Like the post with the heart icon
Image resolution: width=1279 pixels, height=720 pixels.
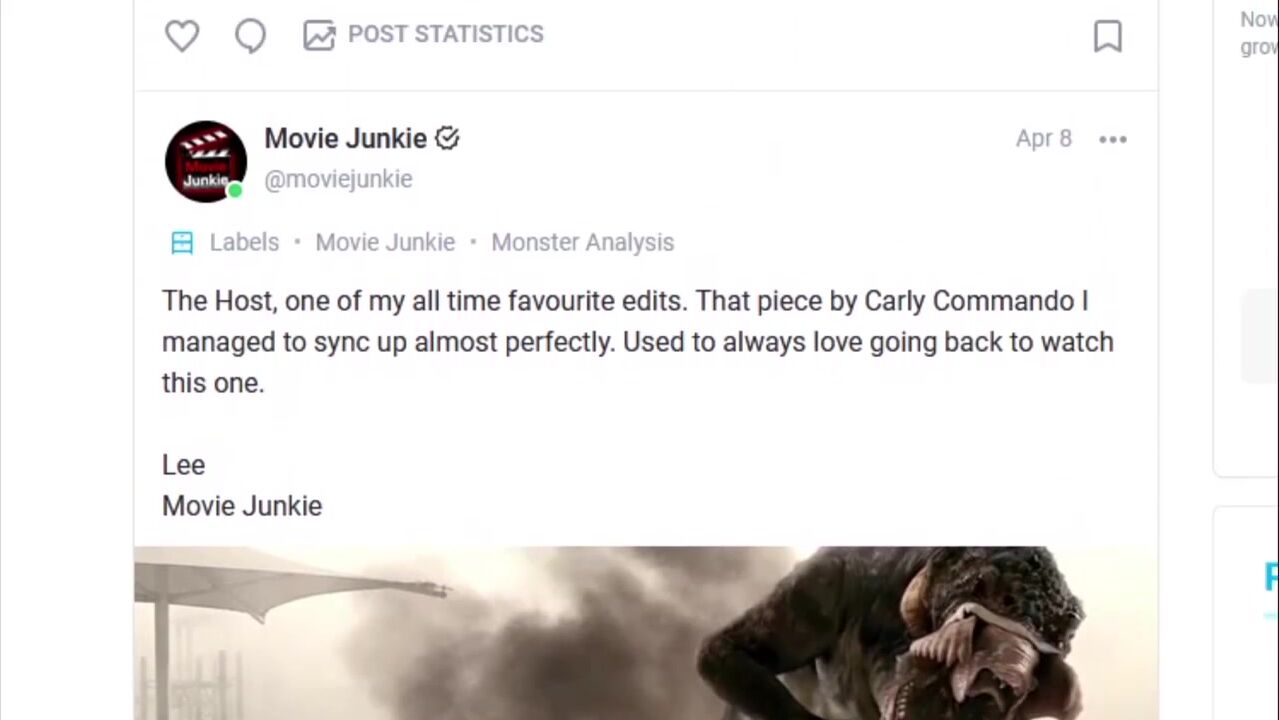click(x=182, y=36)
